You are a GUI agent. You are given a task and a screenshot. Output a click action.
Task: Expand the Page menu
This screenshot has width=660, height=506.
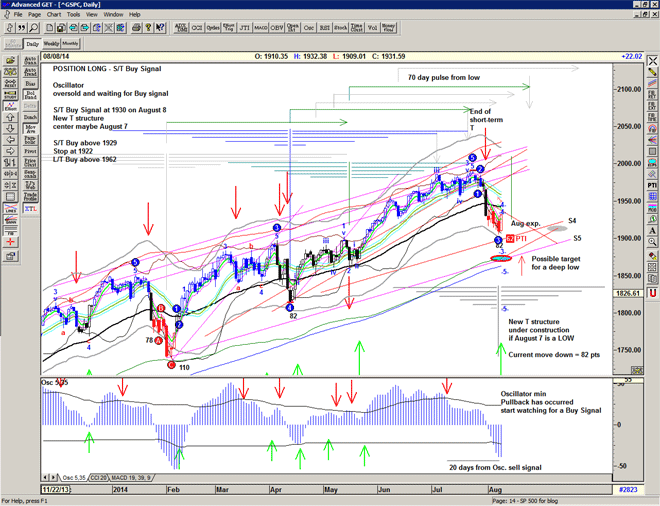tap(35, 15)
